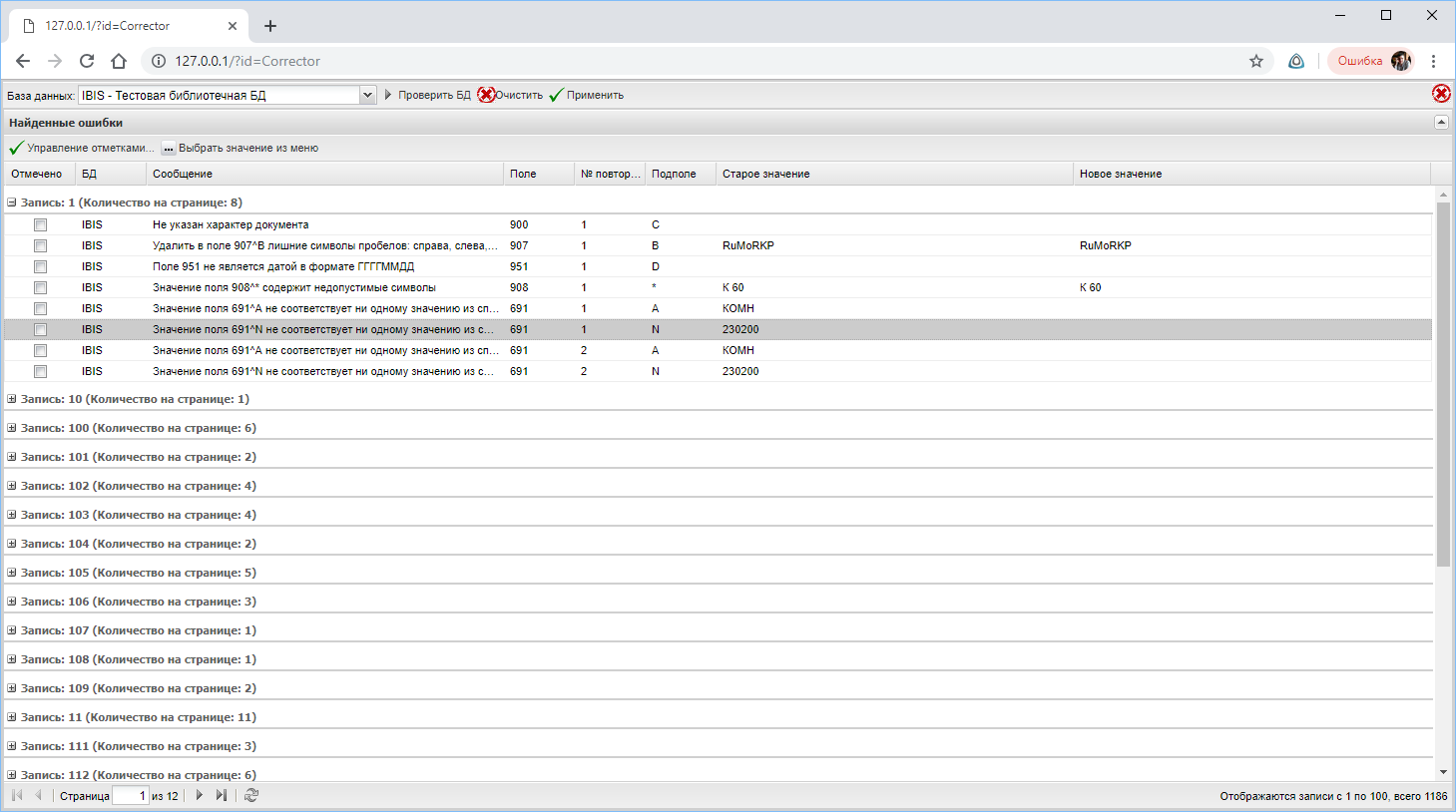Check the box for field 900 row
This screenshot has width=1456, height=812.
pyautogui.click(x=40, y=224)
